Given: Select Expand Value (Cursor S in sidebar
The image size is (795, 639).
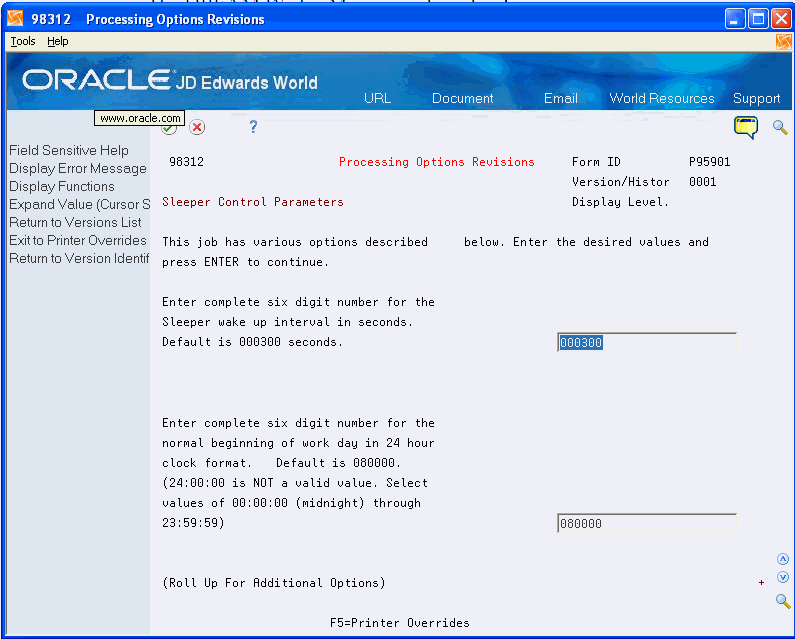Looking at the screenshot, I should pyautogui.click(x=80, y=204).
